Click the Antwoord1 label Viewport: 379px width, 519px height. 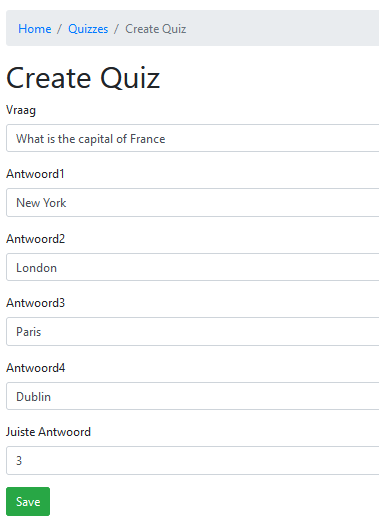pos(35,174)
